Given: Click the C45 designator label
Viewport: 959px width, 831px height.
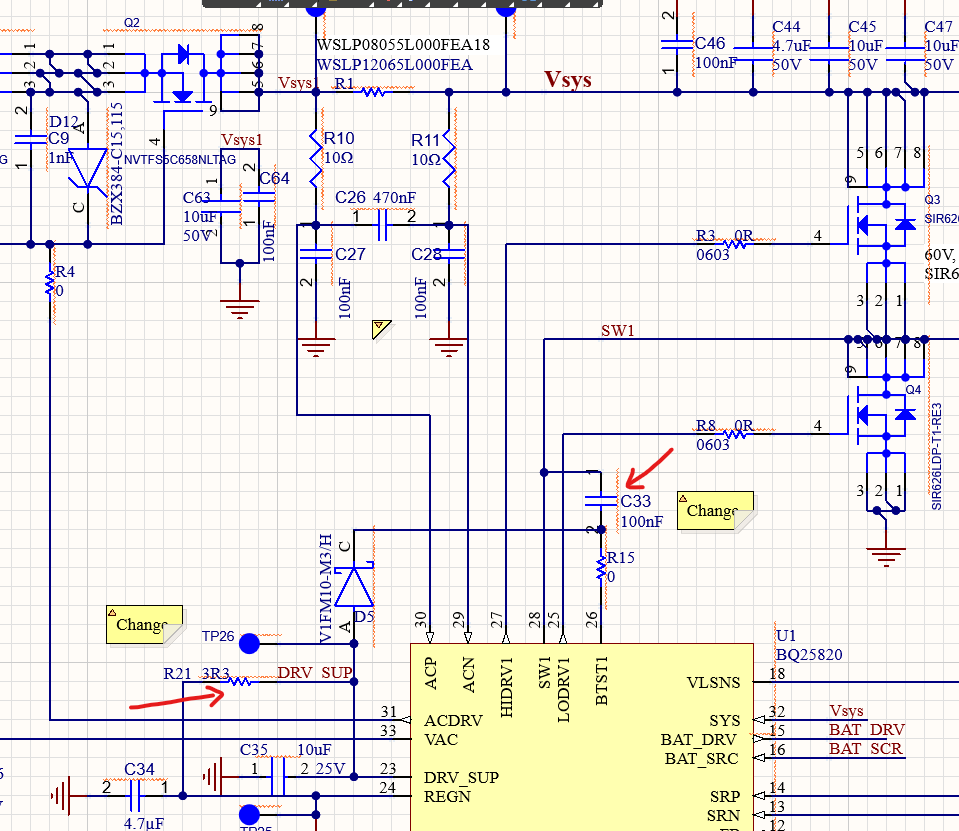Looking at the screenshot, I should tap(862, 26).
